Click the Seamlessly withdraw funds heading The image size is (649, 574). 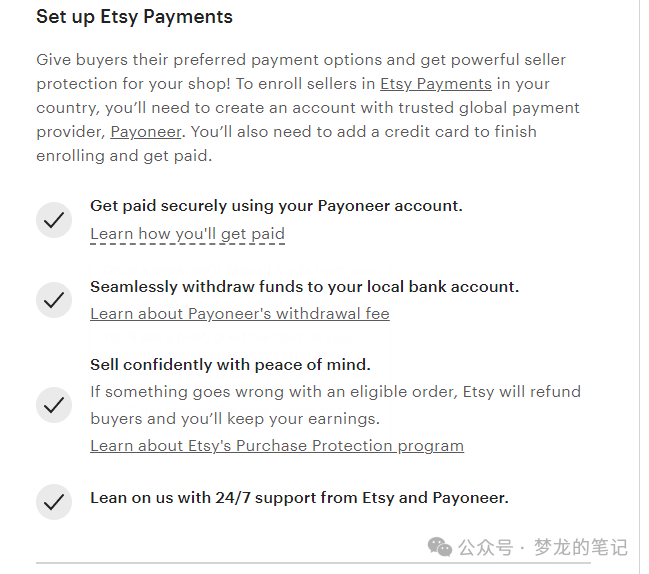pyautogui.click(x=305, y=287)
